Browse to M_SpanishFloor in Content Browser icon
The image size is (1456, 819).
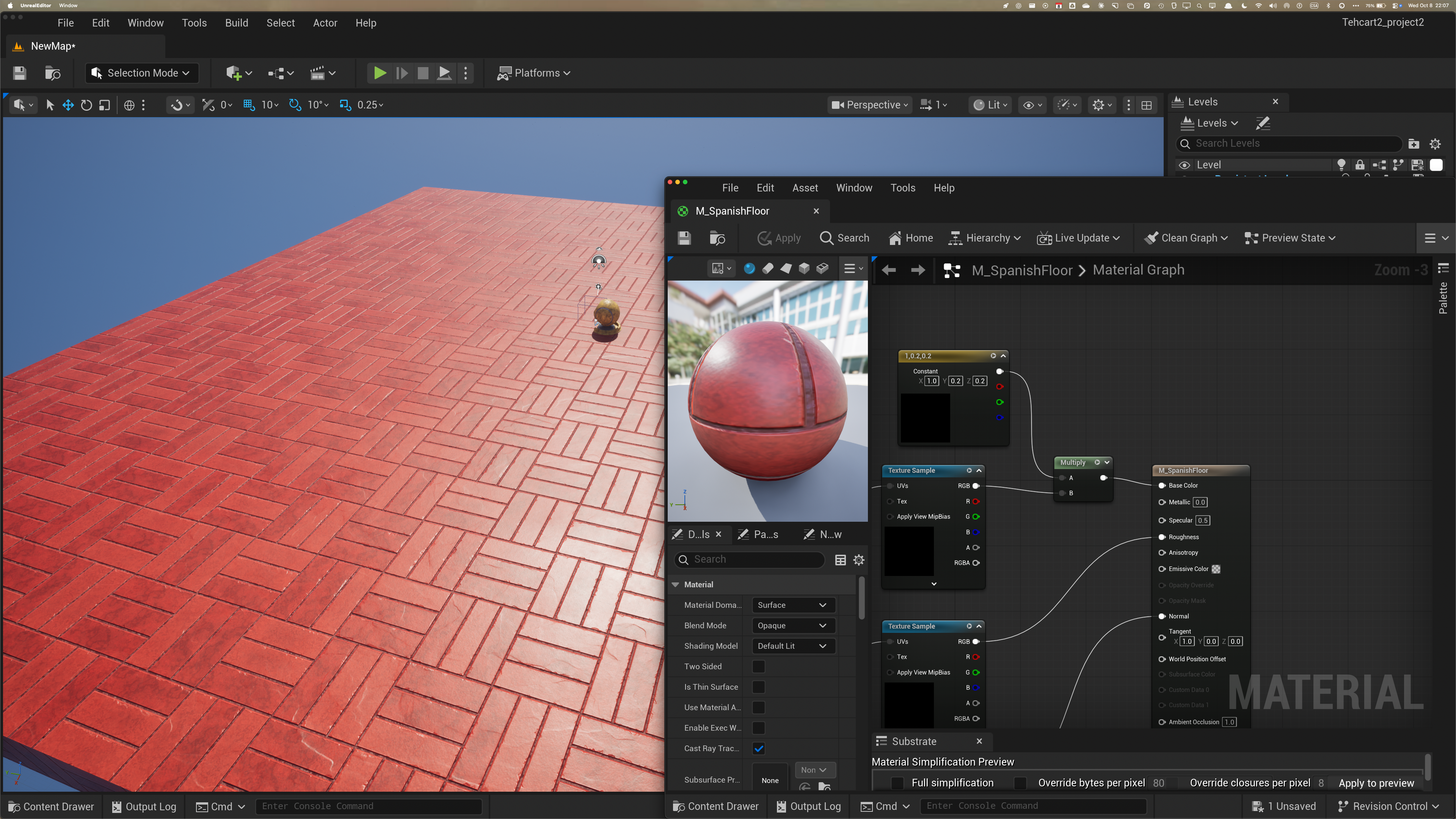tap(717, 238)
